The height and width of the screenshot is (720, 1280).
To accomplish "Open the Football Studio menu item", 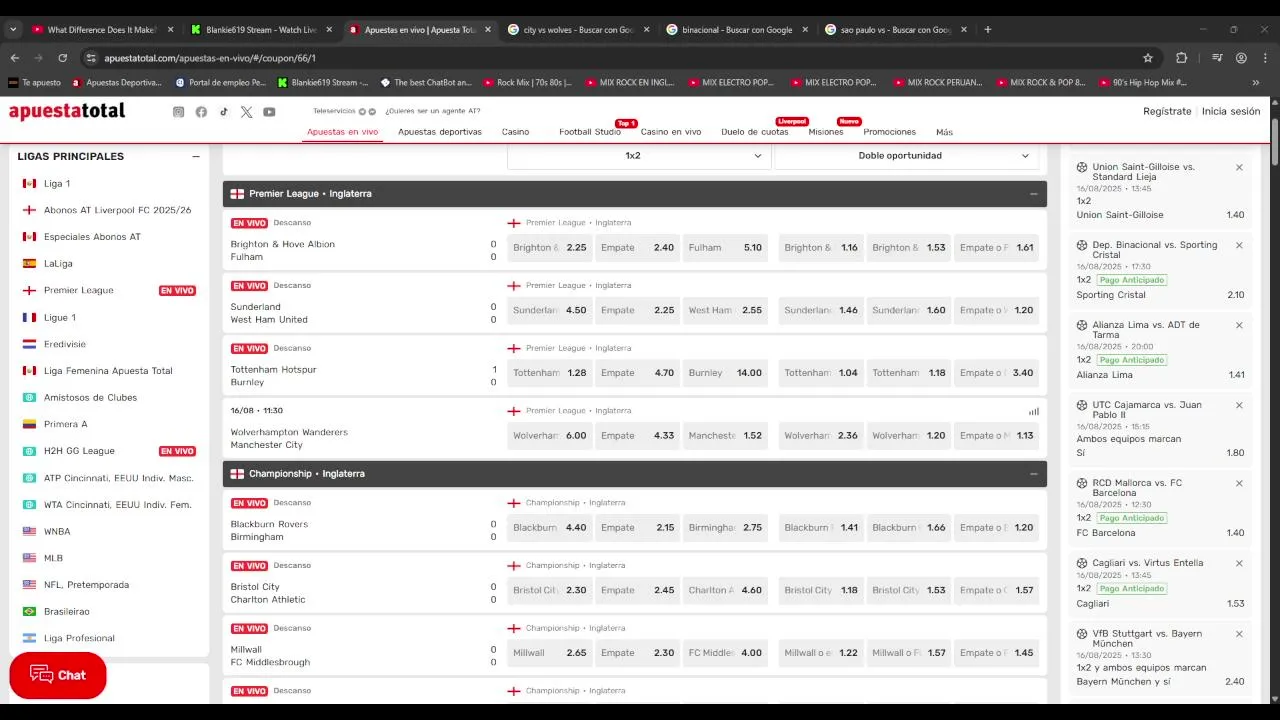I will click(x=590, y=132).
